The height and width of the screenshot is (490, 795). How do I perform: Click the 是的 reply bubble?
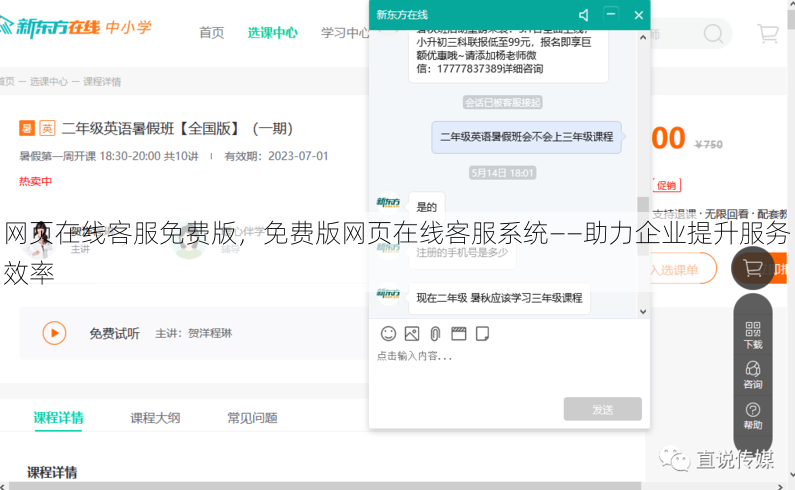[426, 206]
